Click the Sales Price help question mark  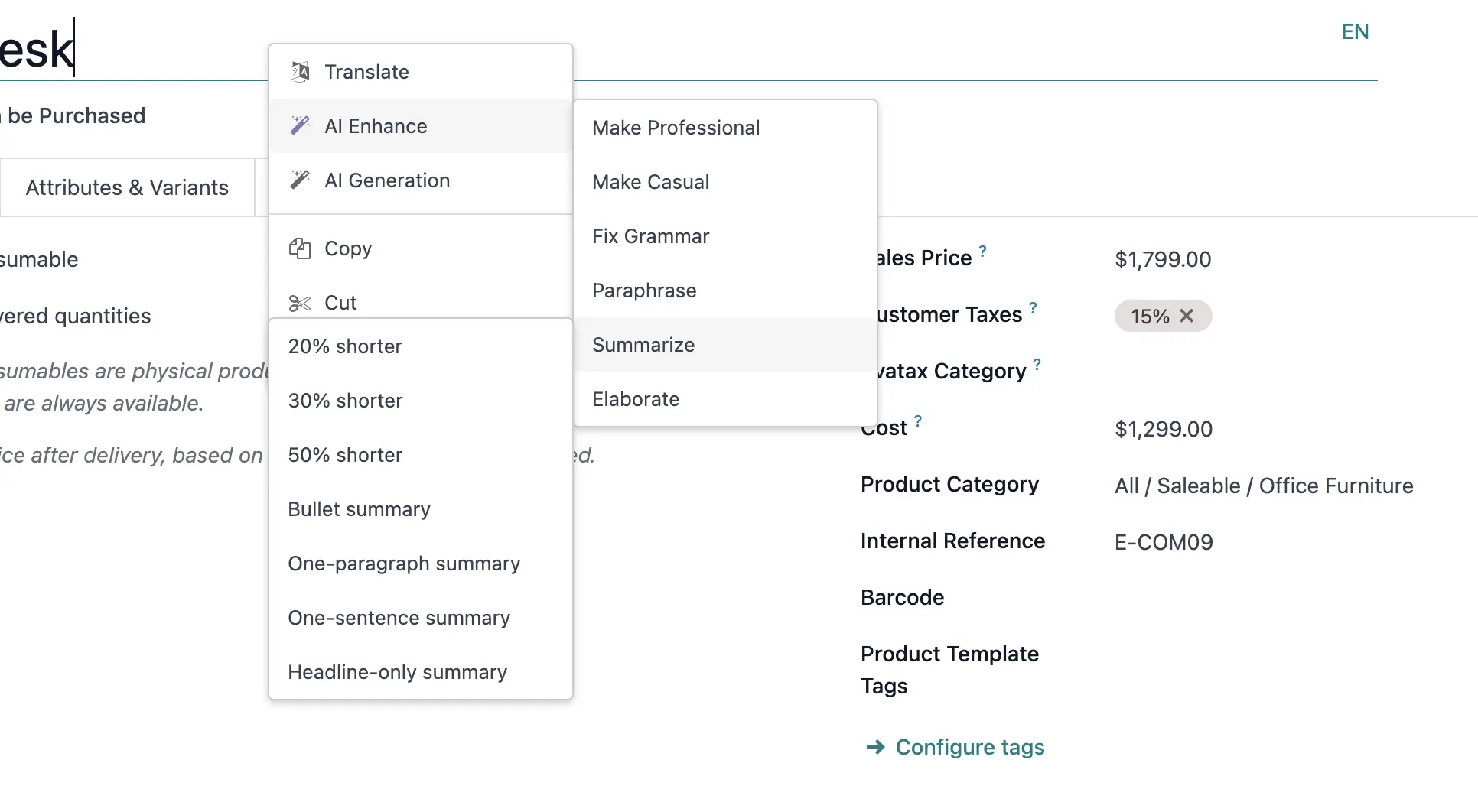click(983, 251)
